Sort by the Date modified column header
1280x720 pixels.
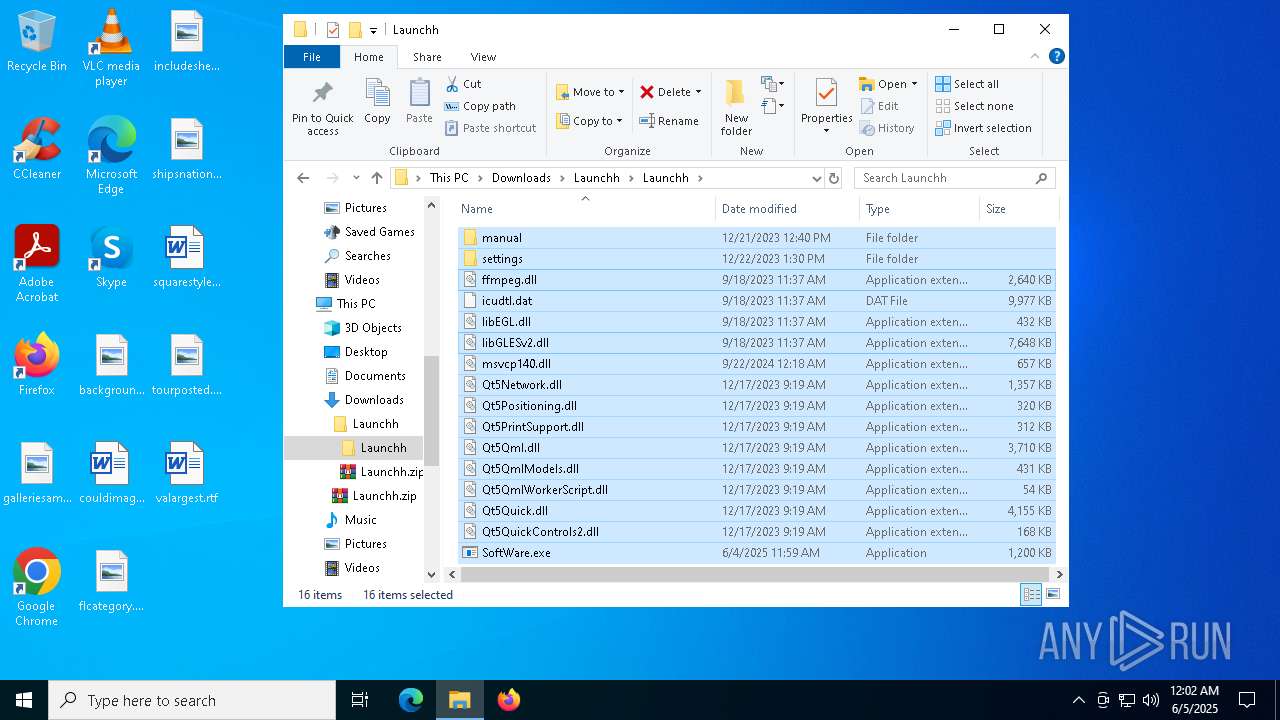point(787,209)
